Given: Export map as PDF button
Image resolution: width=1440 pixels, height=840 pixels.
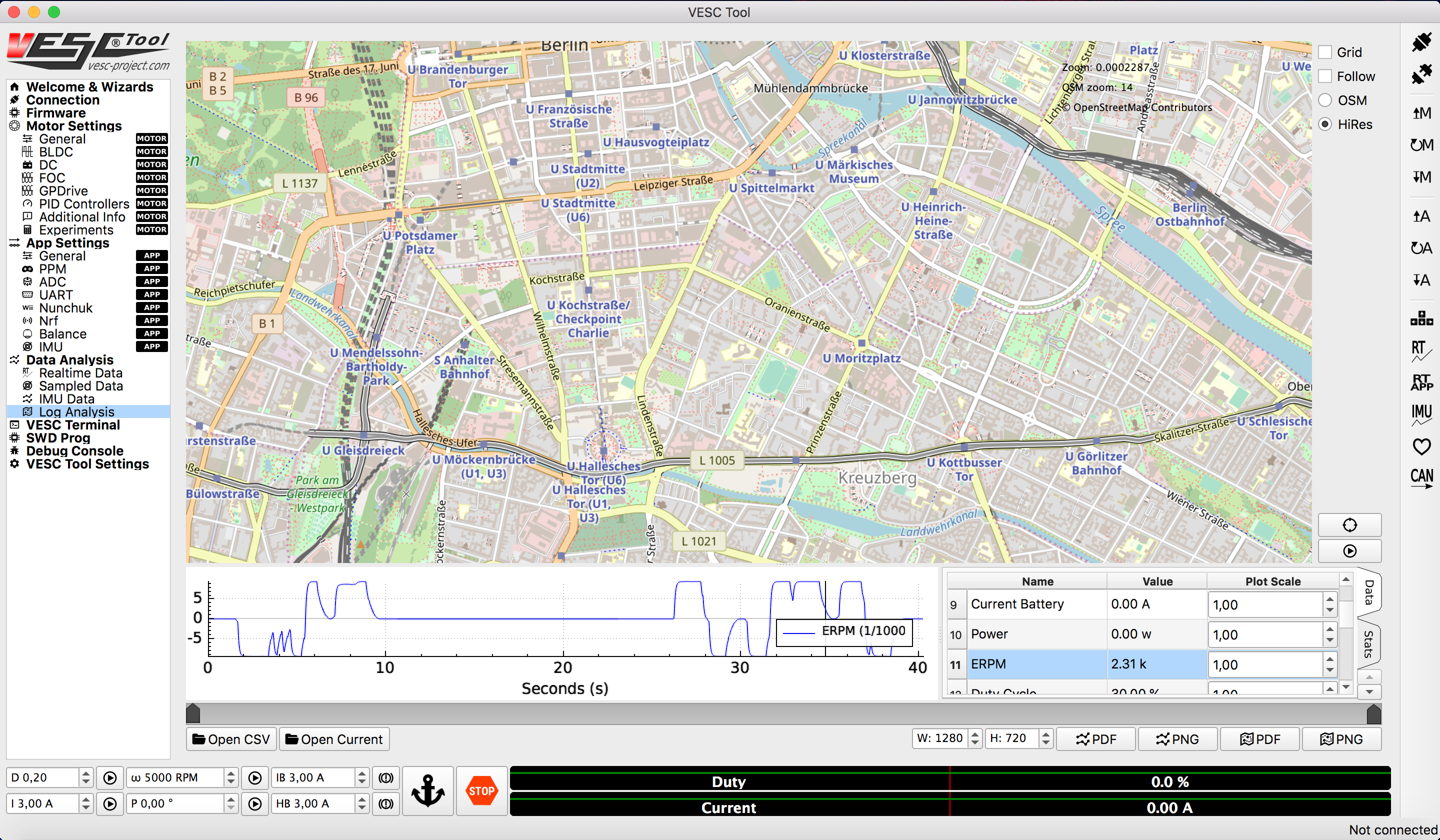Looking at the screenshot, I should 1260,739.
